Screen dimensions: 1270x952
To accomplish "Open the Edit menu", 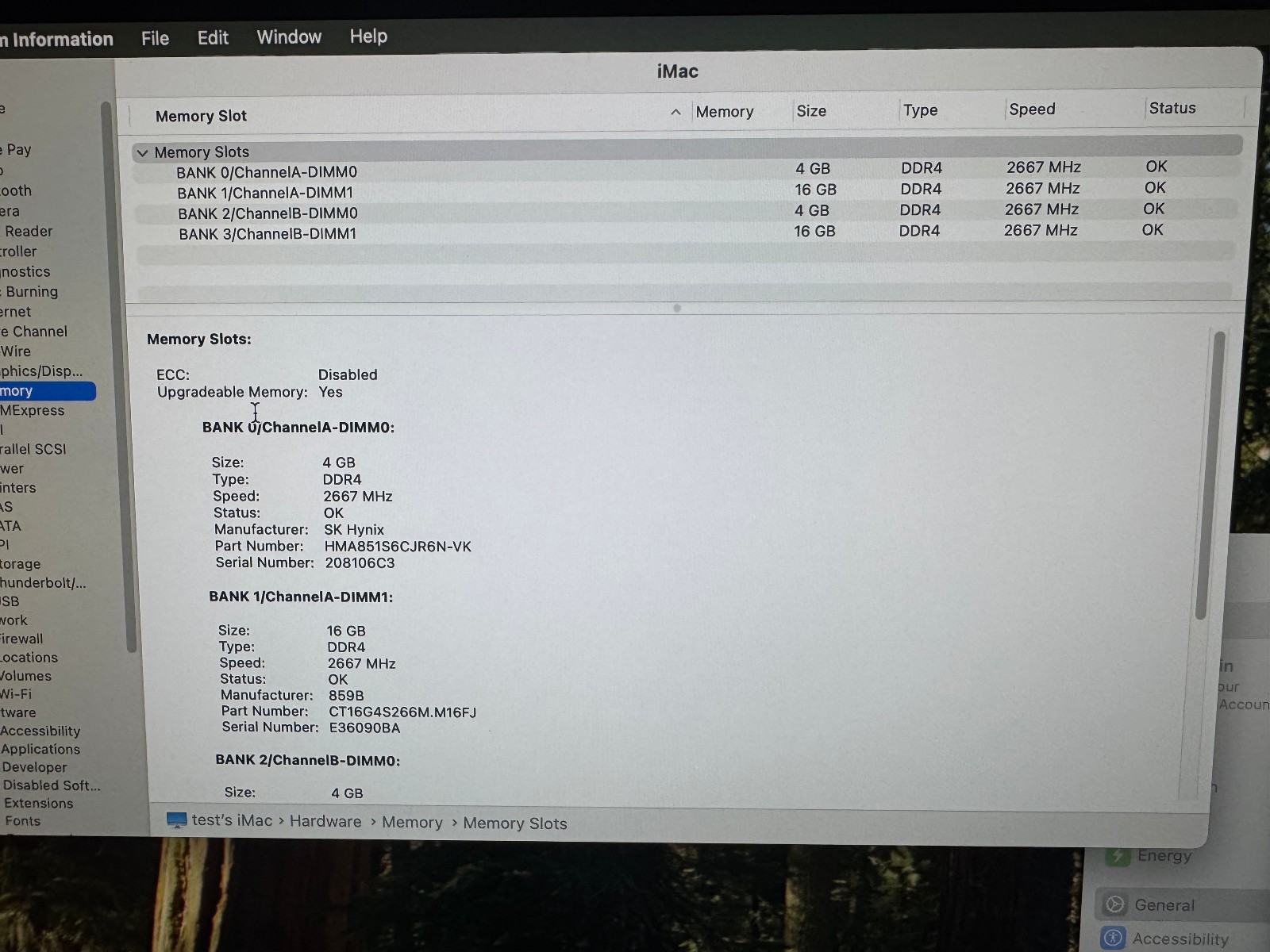I will (213, 38).
